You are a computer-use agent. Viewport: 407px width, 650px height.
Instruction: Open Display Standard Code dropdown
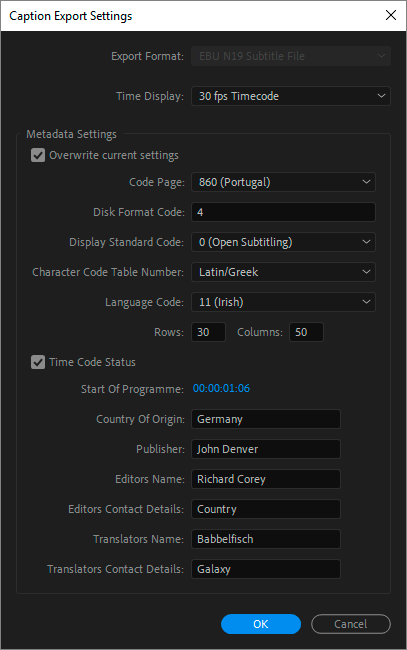click(x=283, y=242)
